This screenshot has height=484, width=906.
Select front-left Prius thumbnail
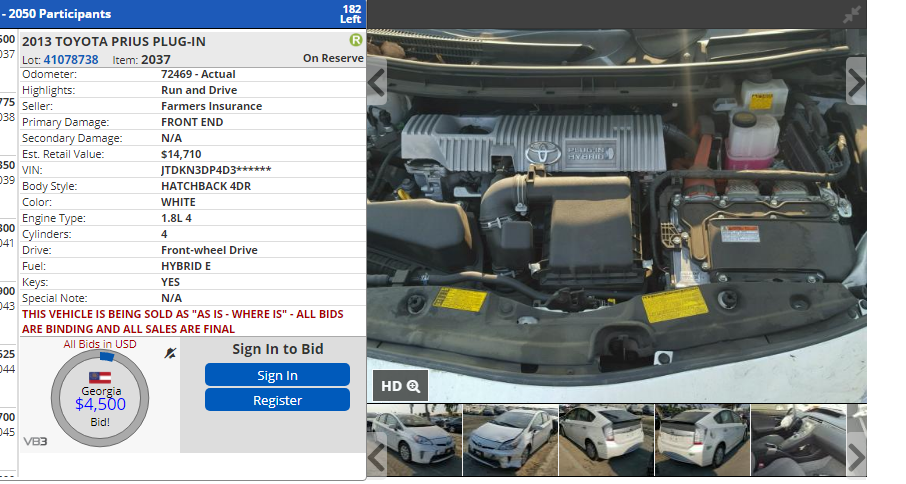415,440
